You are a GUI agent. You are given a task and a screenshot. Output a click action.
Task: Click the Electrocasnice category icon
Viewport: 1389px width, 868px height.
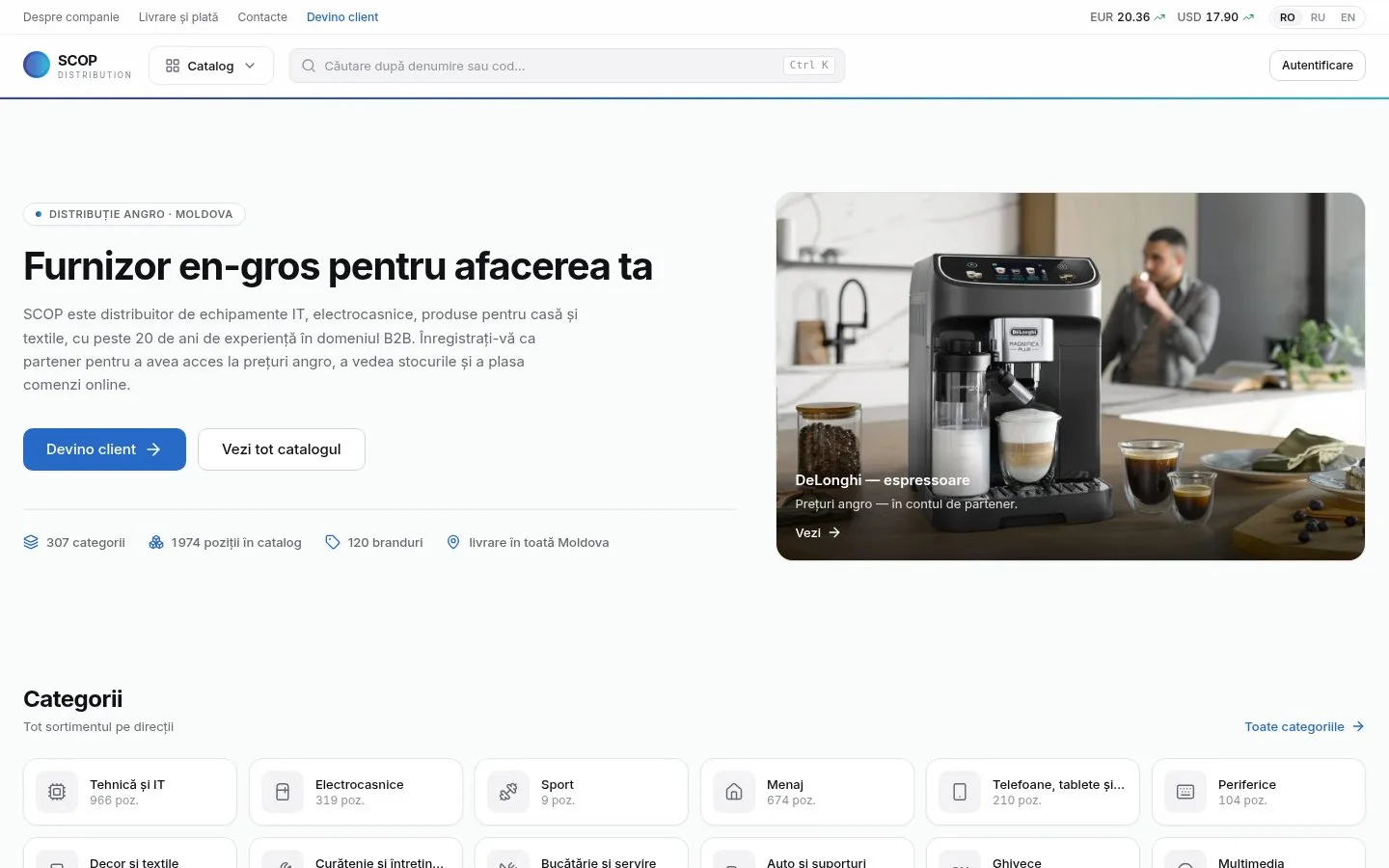click(x=283, y=792)
